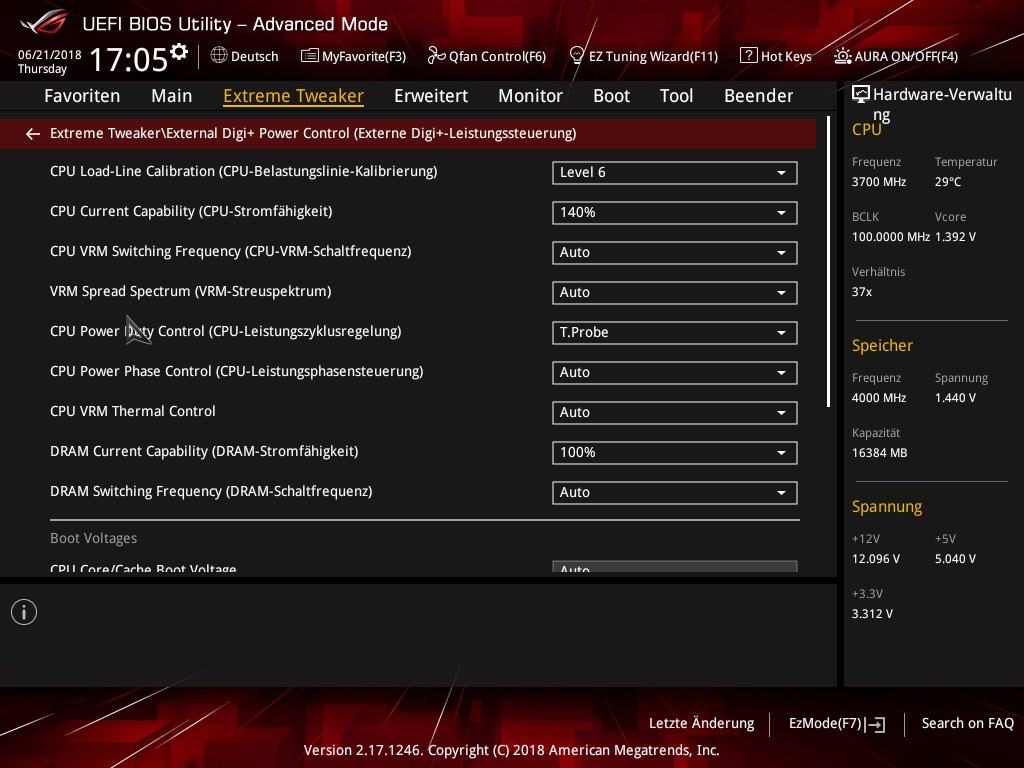
Task: Open MyFavorite(F3)
Action: coord(353,56)
